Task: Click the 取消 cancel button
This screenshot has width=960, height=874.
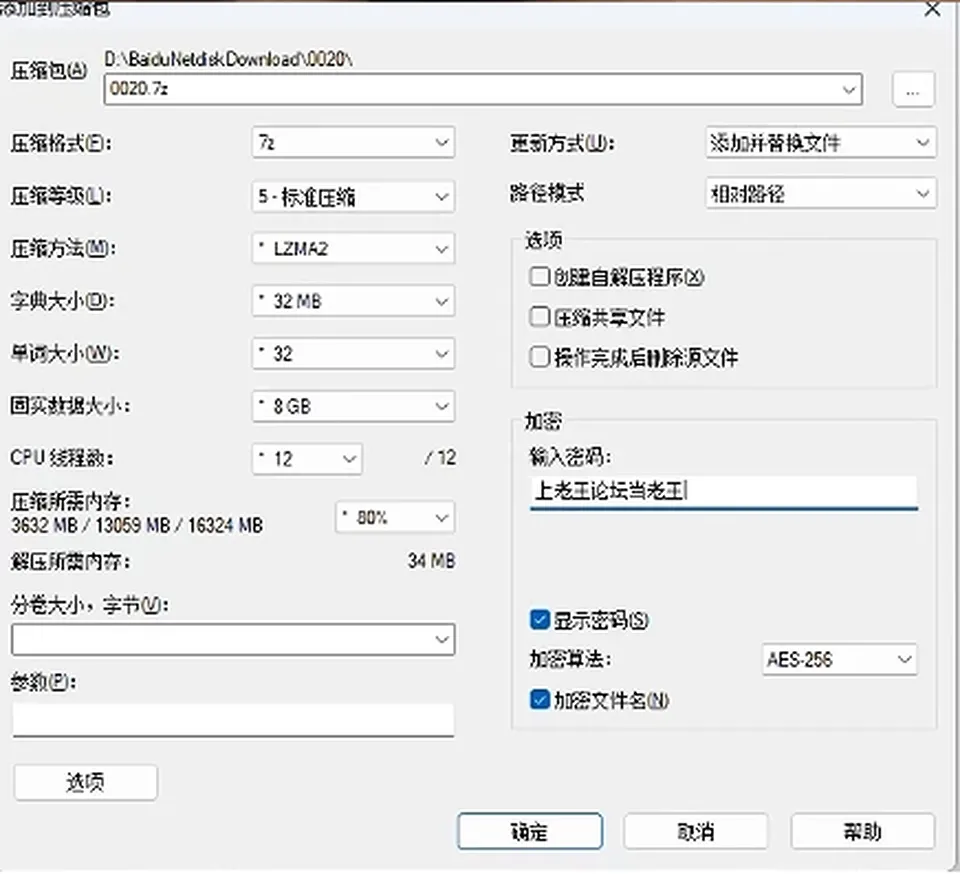Action: [x=696, y=831]
